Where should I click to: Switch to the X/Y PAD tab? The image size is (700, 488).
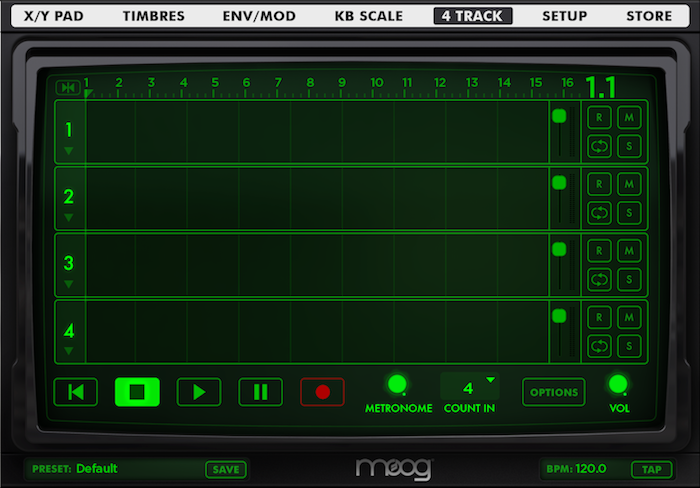[x=54, y=16]
